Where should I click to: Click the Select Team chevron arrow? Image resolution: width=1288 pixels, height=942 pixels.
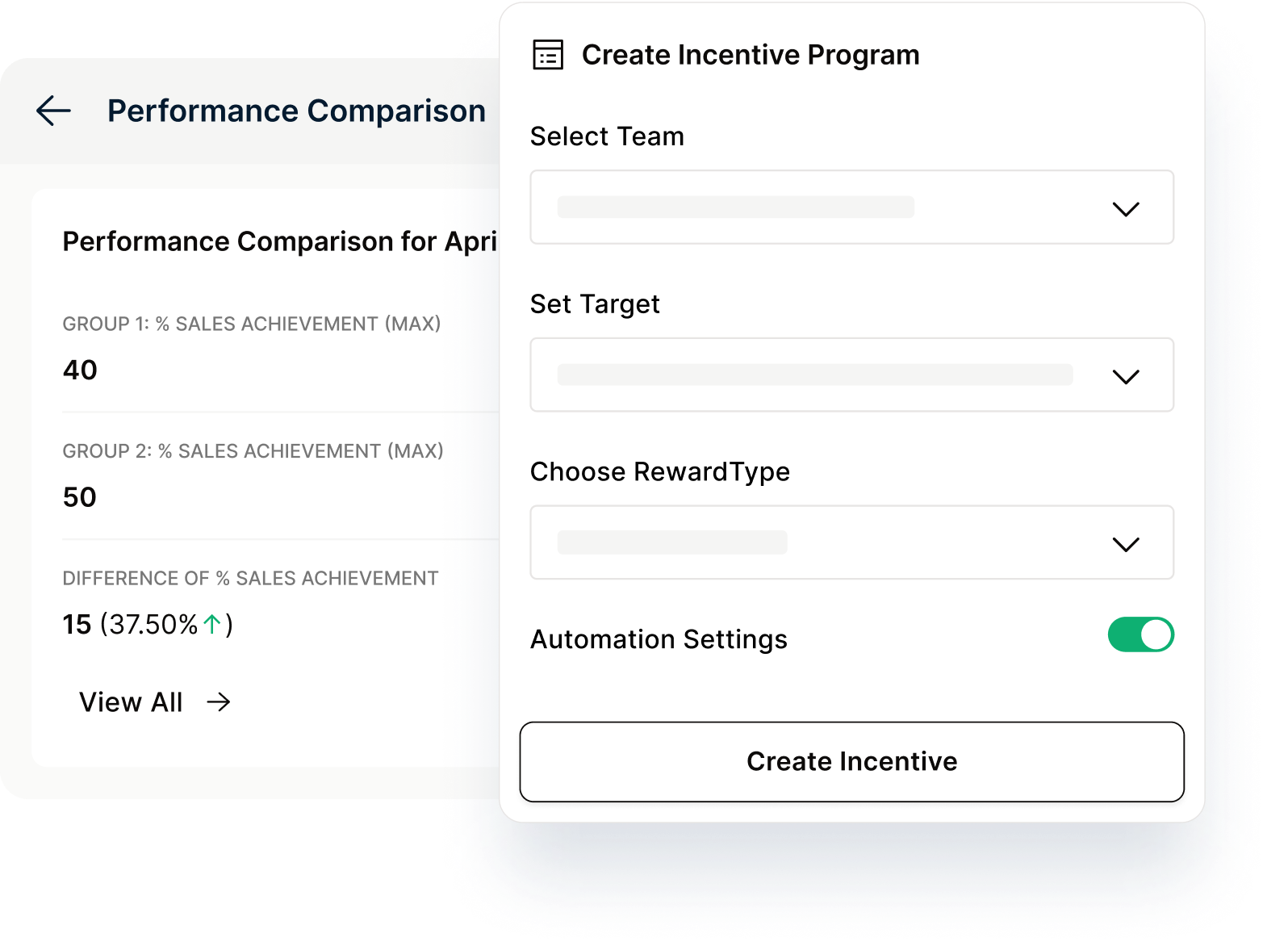(1126, 209)
